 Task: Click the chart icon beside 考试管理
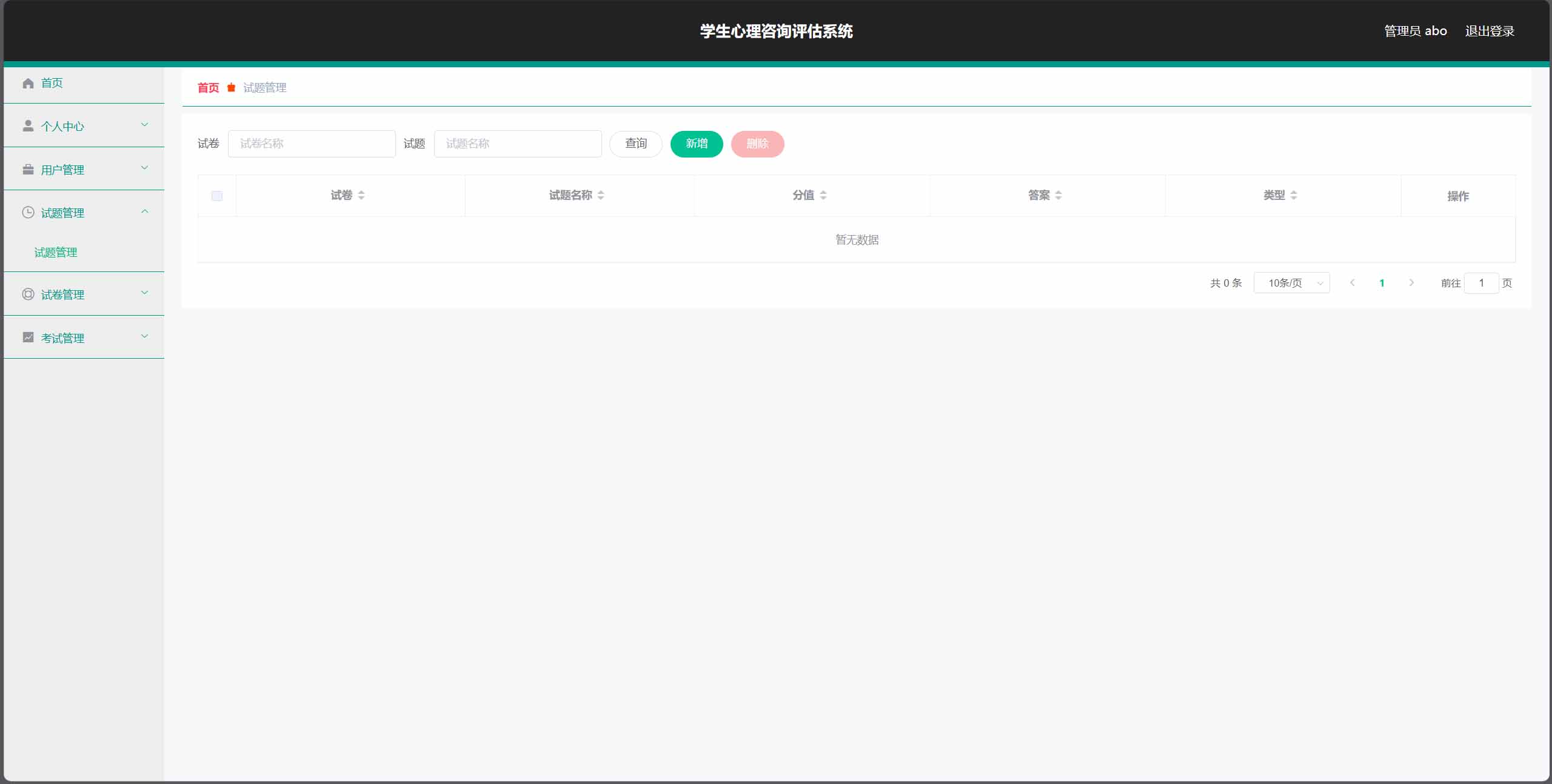click(x=28, y=337)
